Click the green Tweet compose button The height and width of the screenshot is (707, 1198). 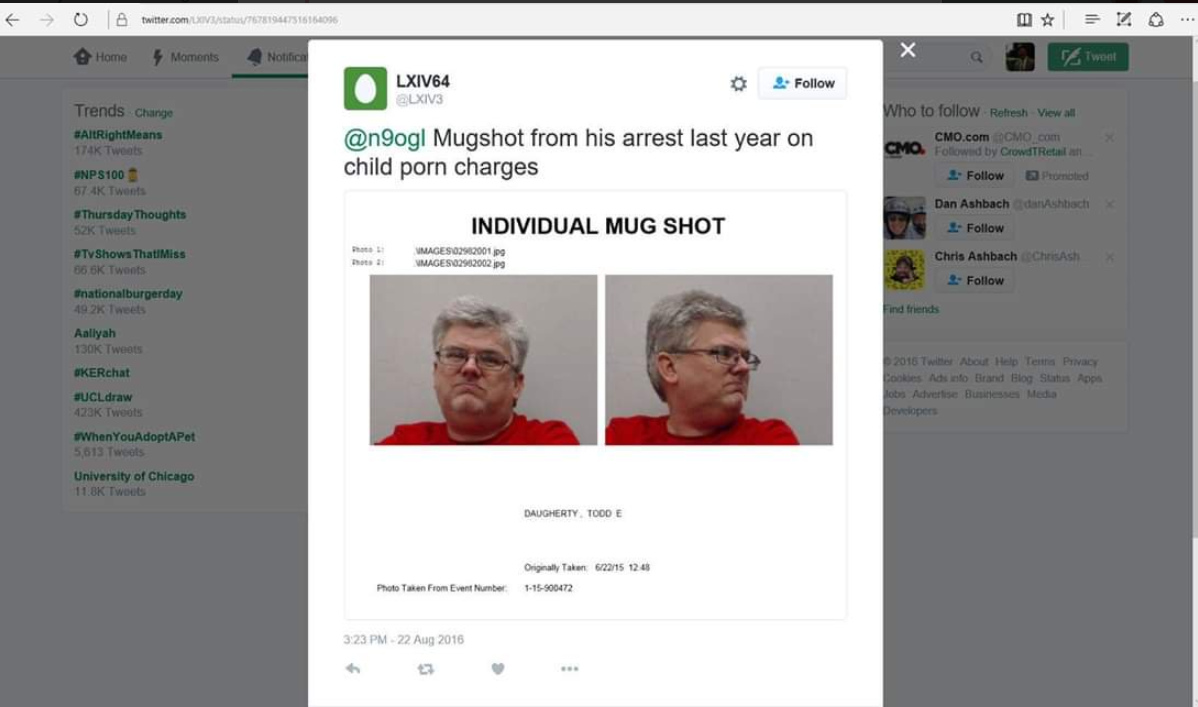tap(1087, 57)
